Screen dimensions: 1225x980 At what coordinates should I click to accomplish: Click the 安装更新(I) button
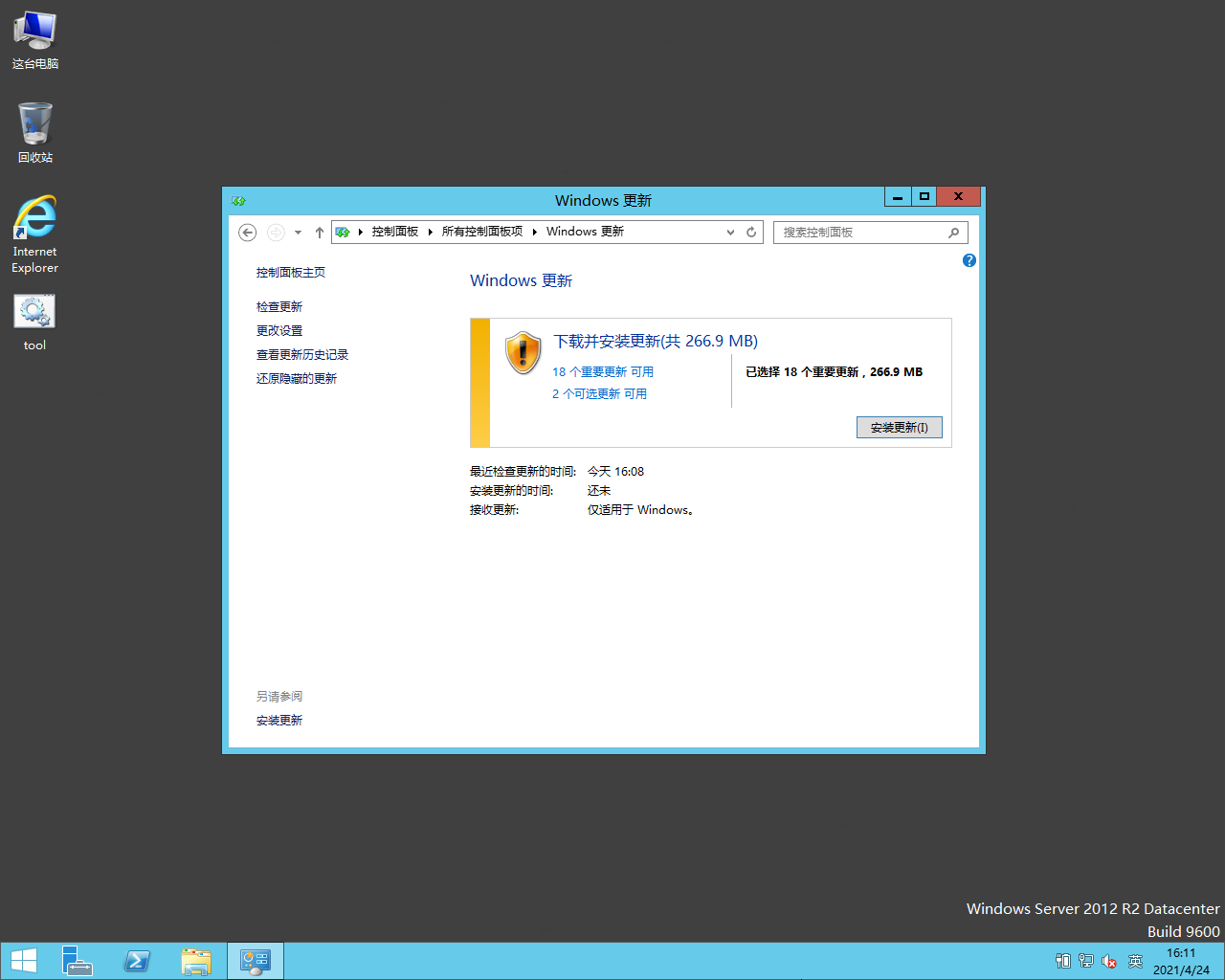pyautogui.click(x=899, y=428)
